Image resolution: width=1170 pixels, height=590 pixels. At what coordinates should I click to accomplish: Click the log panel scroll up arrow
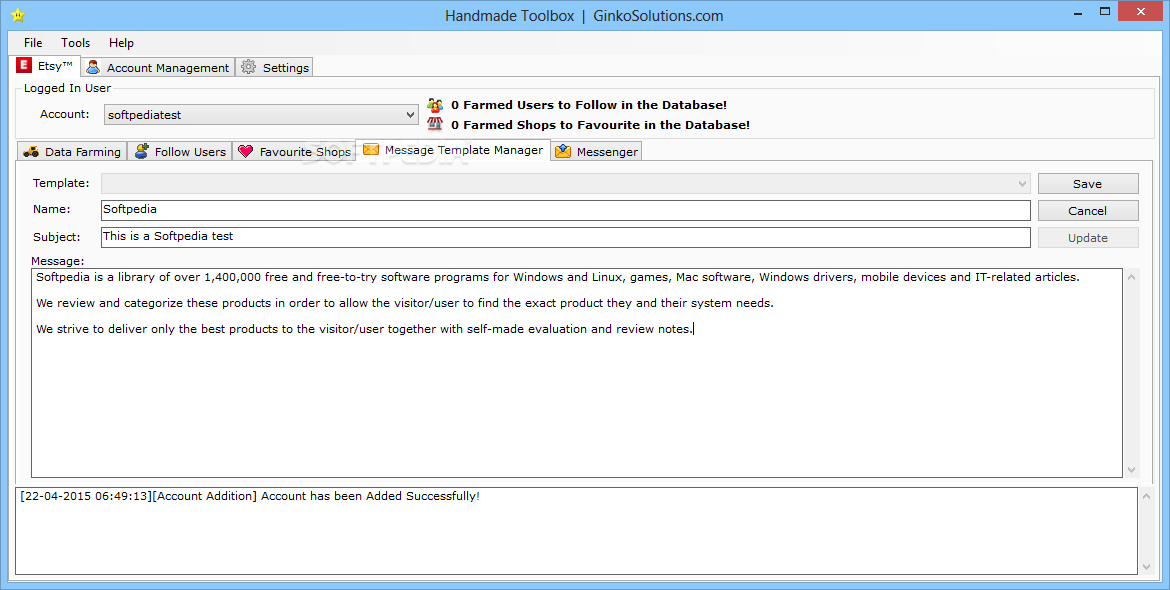click(1147, 497)
